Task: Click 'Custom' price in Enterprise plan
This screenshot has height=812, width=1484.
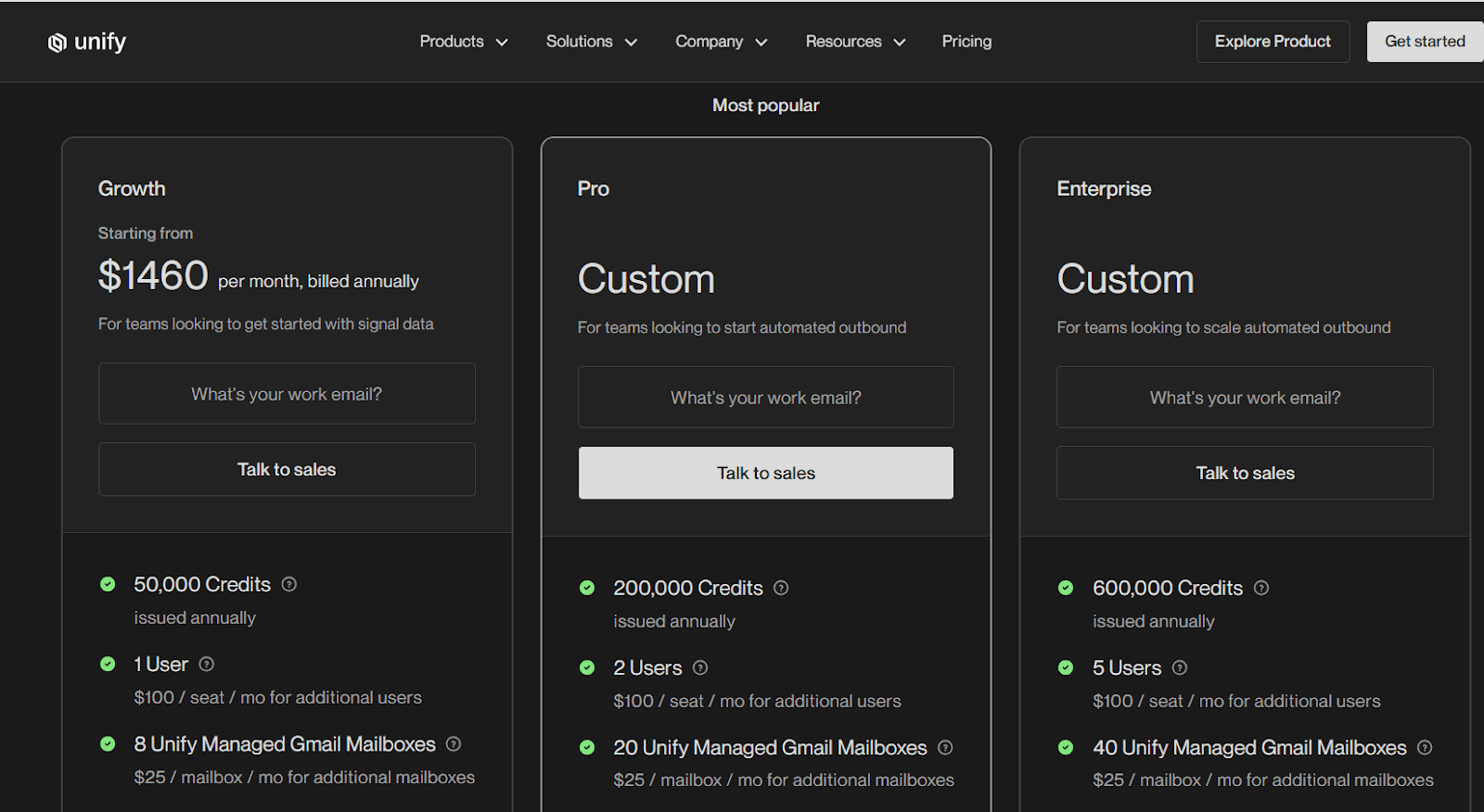Action: 1126,279
